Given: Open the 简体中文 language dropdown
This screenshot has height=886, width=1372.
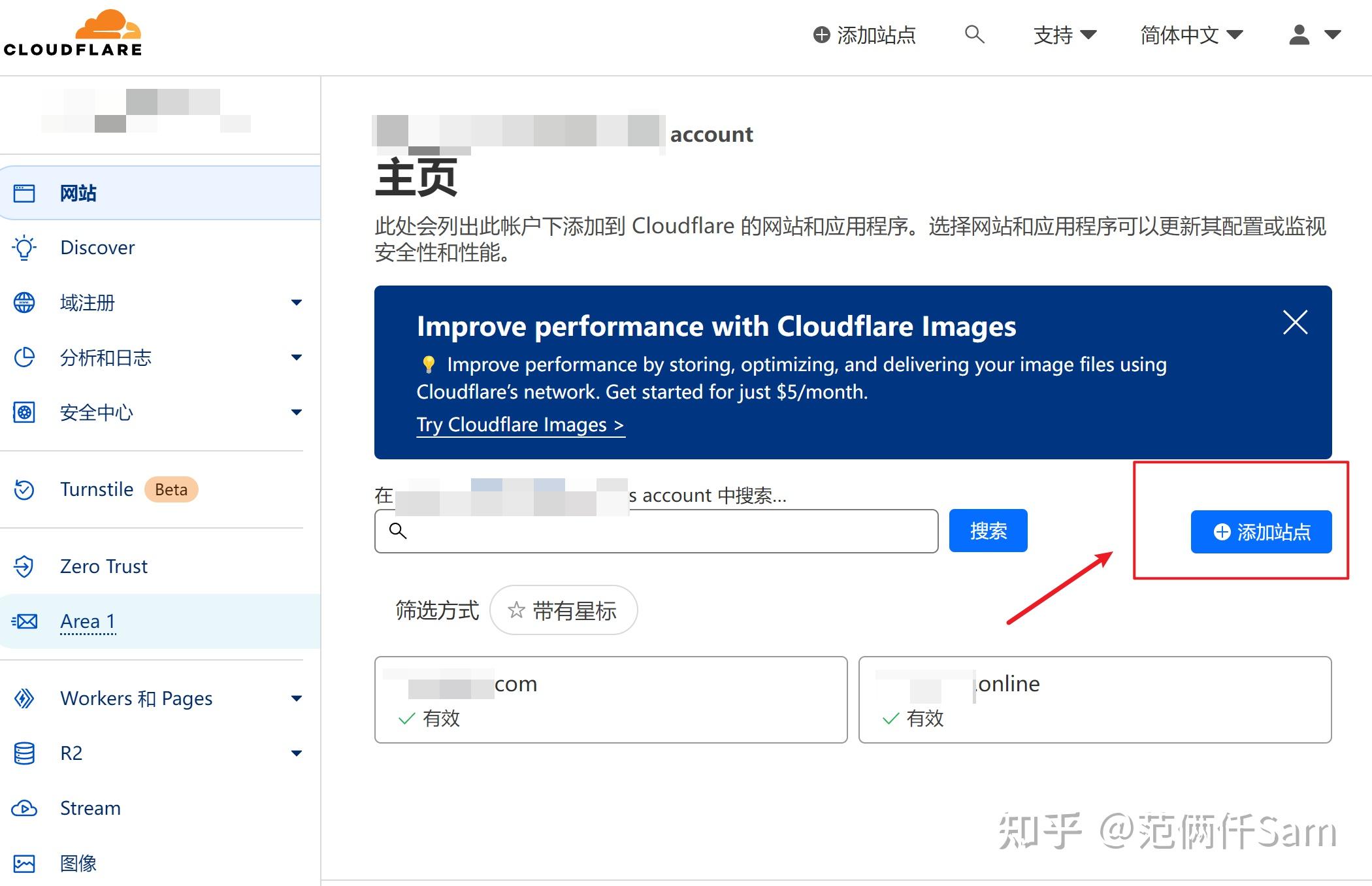Looking at the screenshot, I should (1191, 35).
